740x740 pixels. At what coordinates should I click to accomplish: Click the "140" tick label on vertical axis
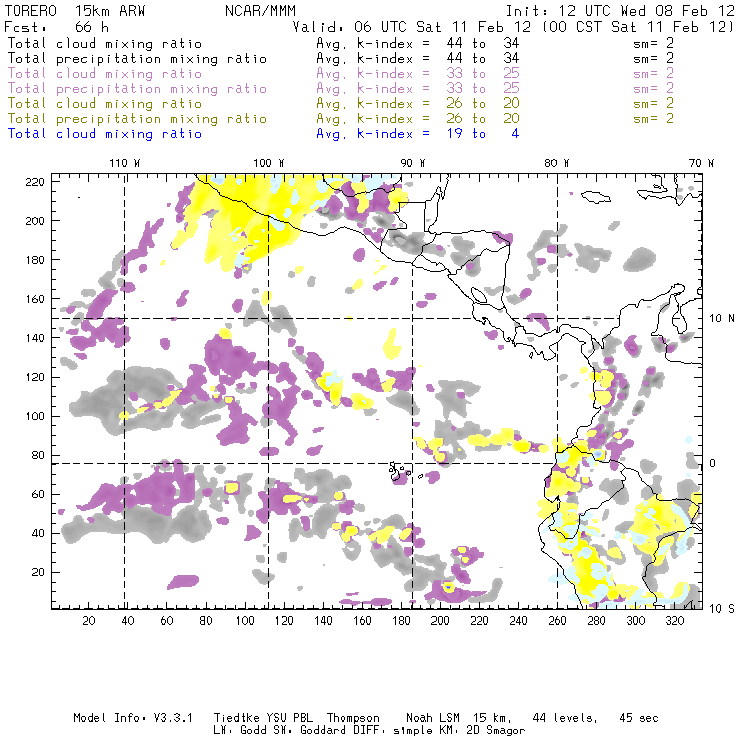coord(34,338)
